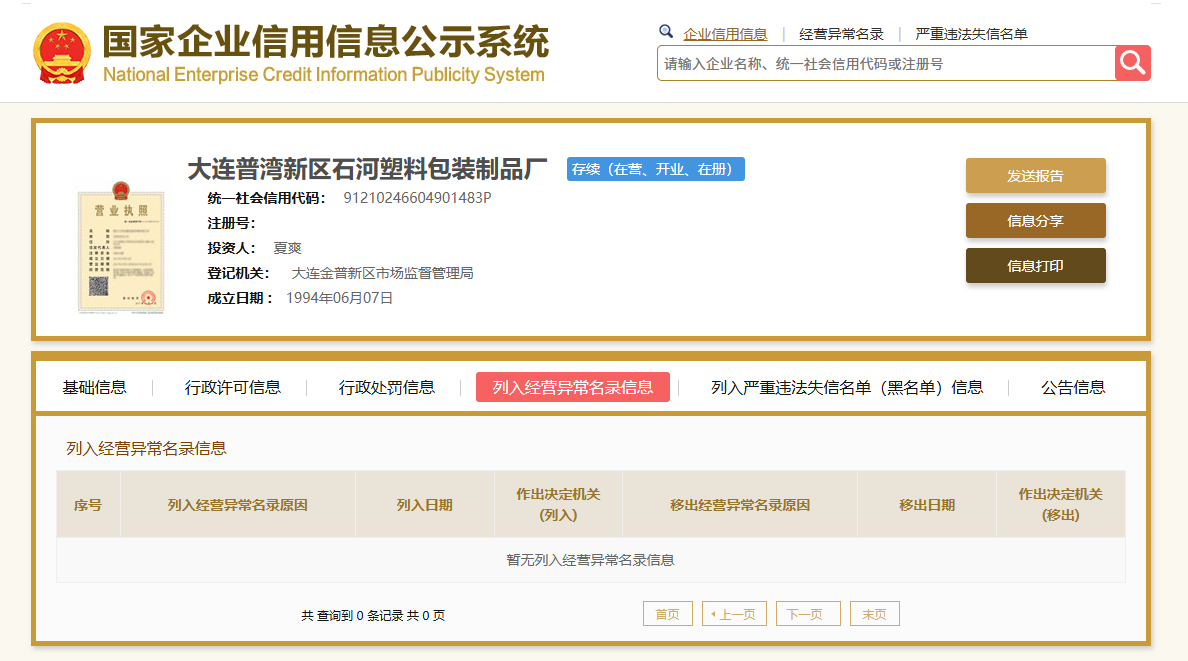The height and width of the screenshot is (661, 1188).
Task: Switch to the 行政许可信息 tab
Action: point(233,387)
